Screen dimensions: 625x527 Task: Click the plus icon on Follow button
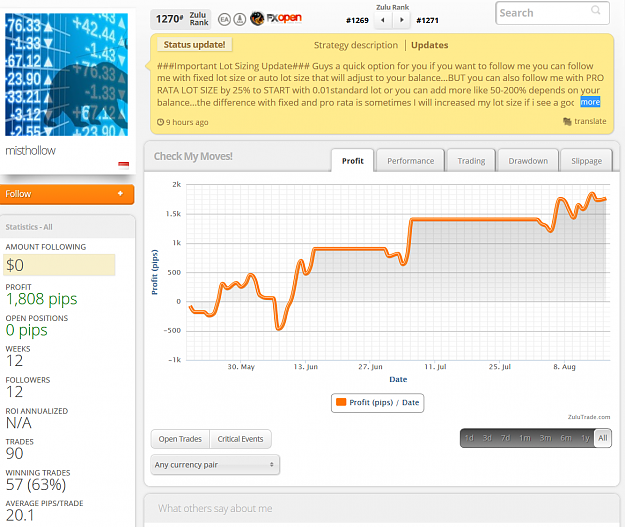pyautogui.click(x=120, y=193)
